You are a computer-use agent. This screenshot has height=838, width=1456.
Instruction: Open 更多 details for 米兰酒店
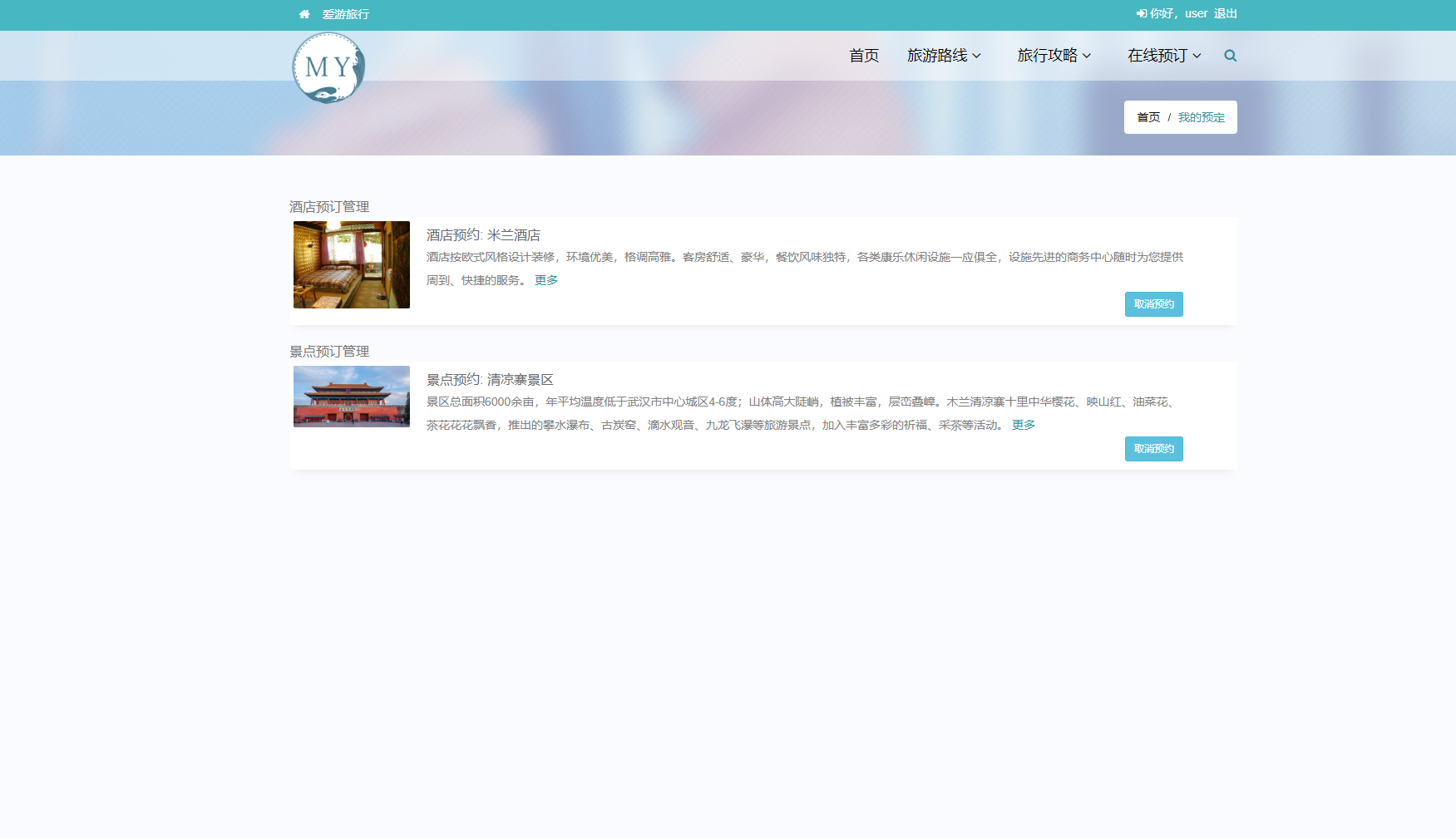coord(546,280)
